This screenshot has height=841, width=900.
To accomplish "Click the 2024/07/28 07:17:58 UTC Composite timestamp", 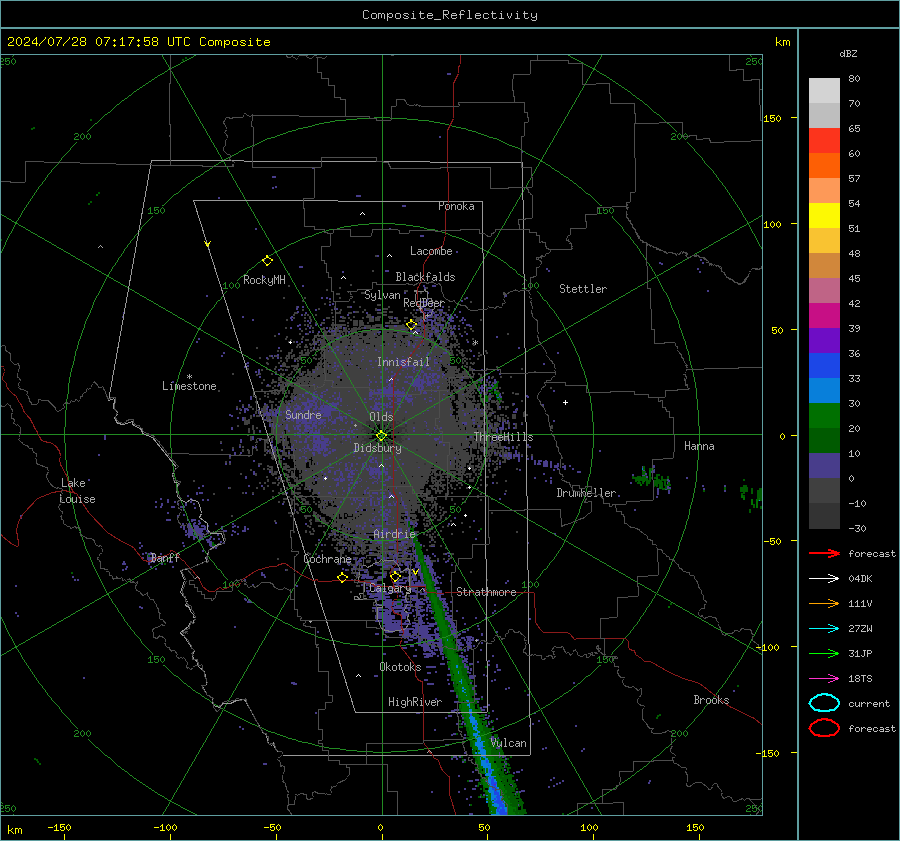I will pos(138,42).
